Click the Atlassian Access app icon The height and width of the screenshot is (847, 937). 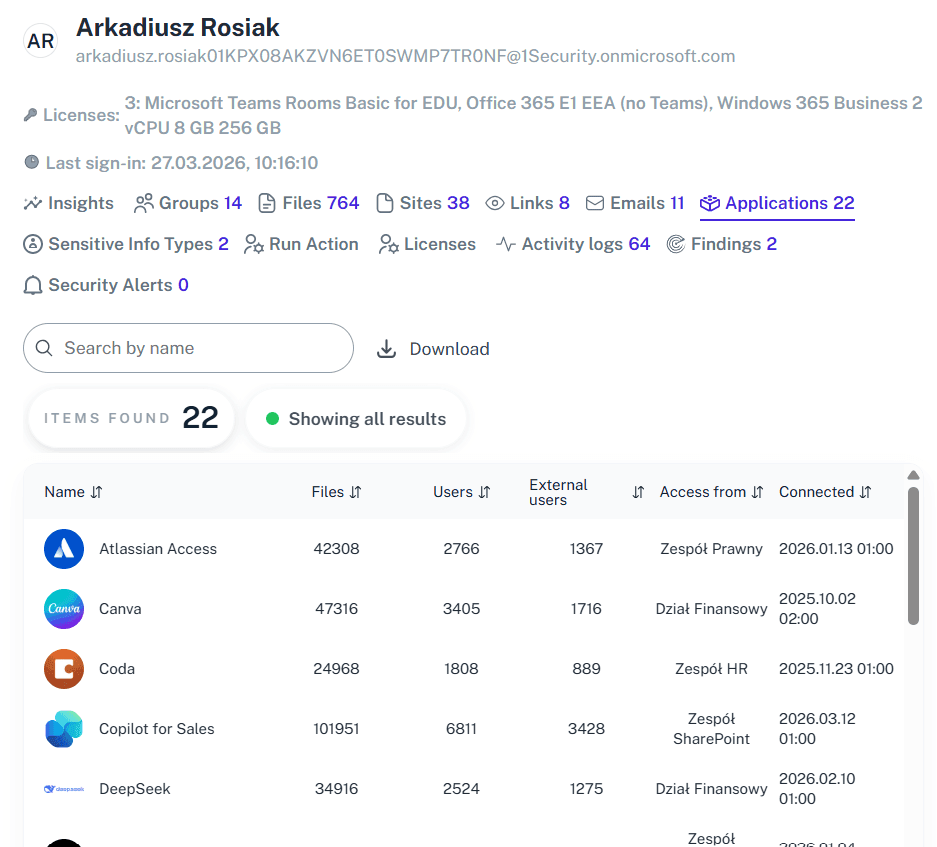pos(64,549)
